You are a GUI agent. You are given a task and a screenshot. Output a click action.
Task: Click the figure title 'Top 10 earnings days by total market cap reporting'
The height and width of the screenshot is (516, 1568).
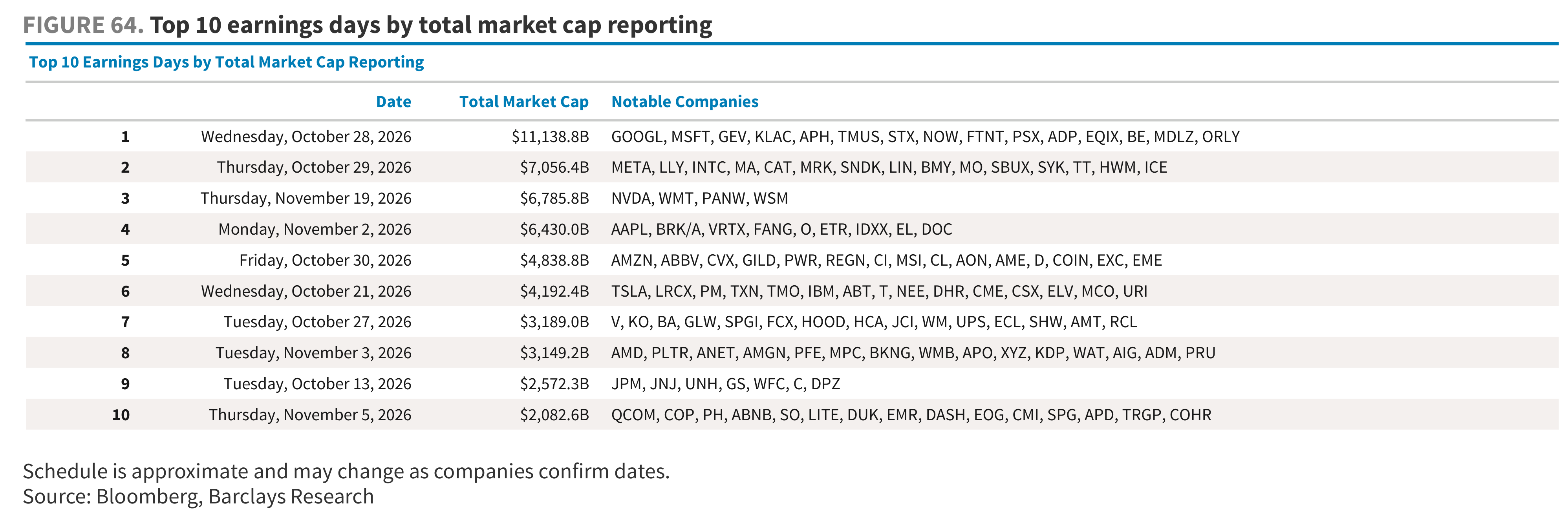tap(431, 26)
